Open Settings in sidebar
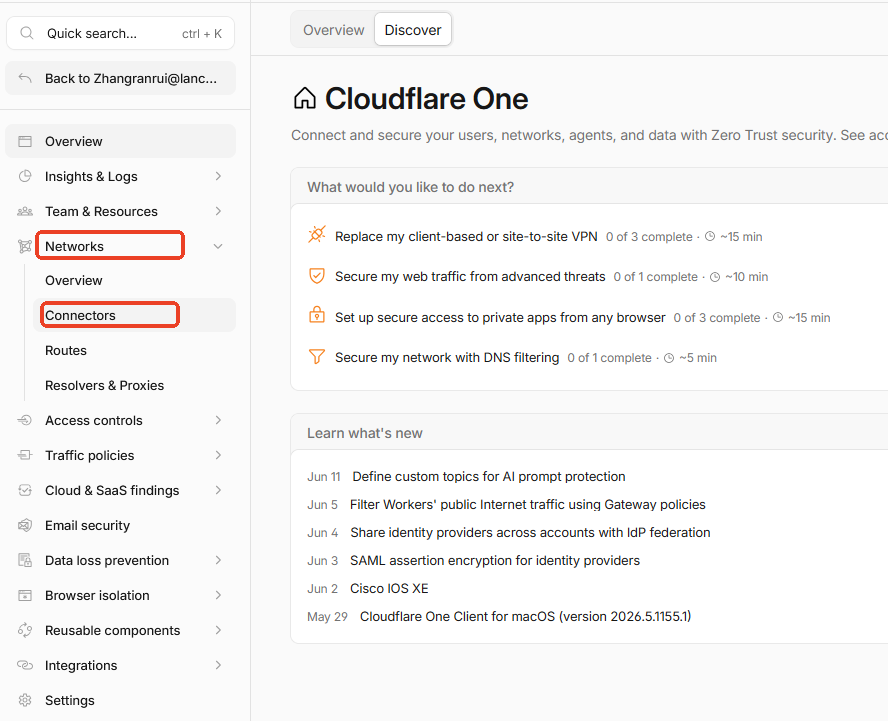This screenshot has width=888, height=721. 120,701
